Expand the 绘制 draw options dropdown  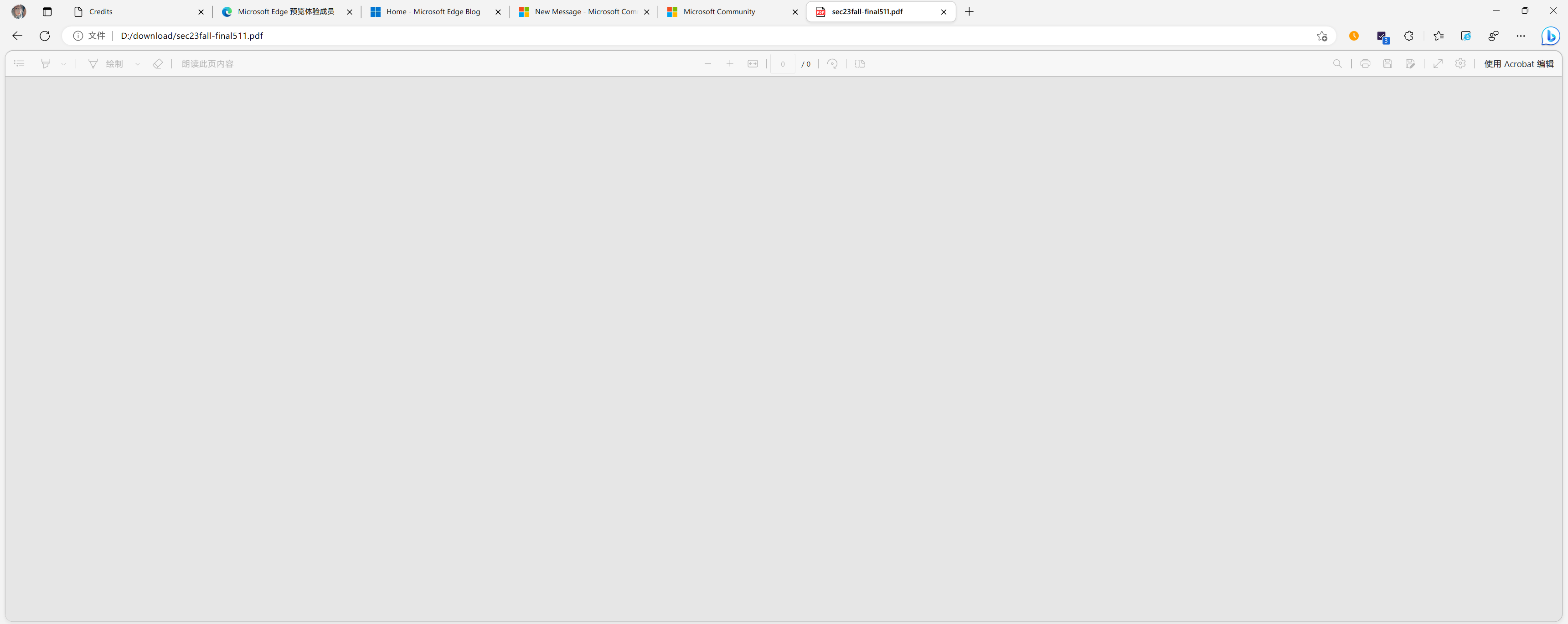point(138,63)
